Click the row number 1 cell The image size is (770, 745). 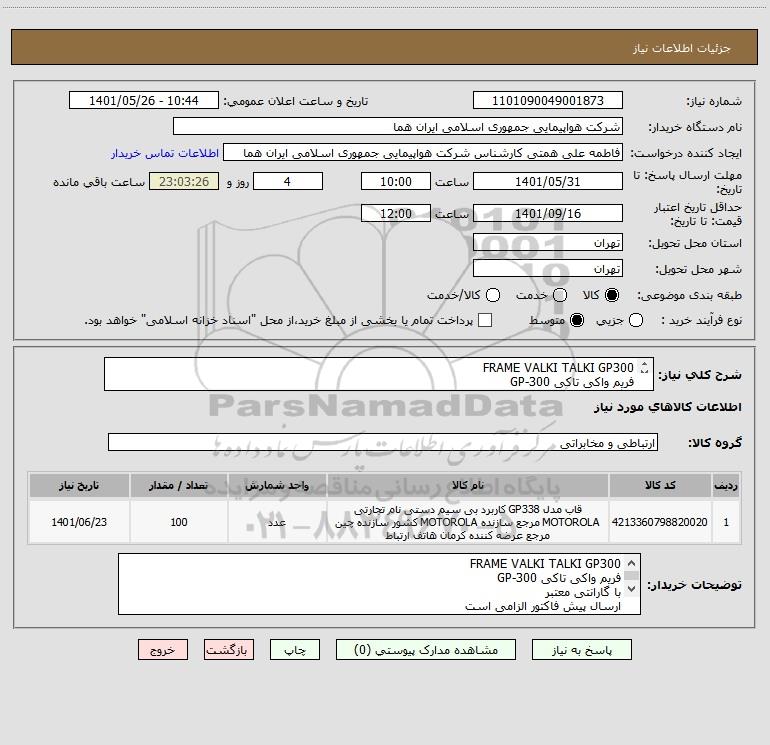tap(726, 522)
